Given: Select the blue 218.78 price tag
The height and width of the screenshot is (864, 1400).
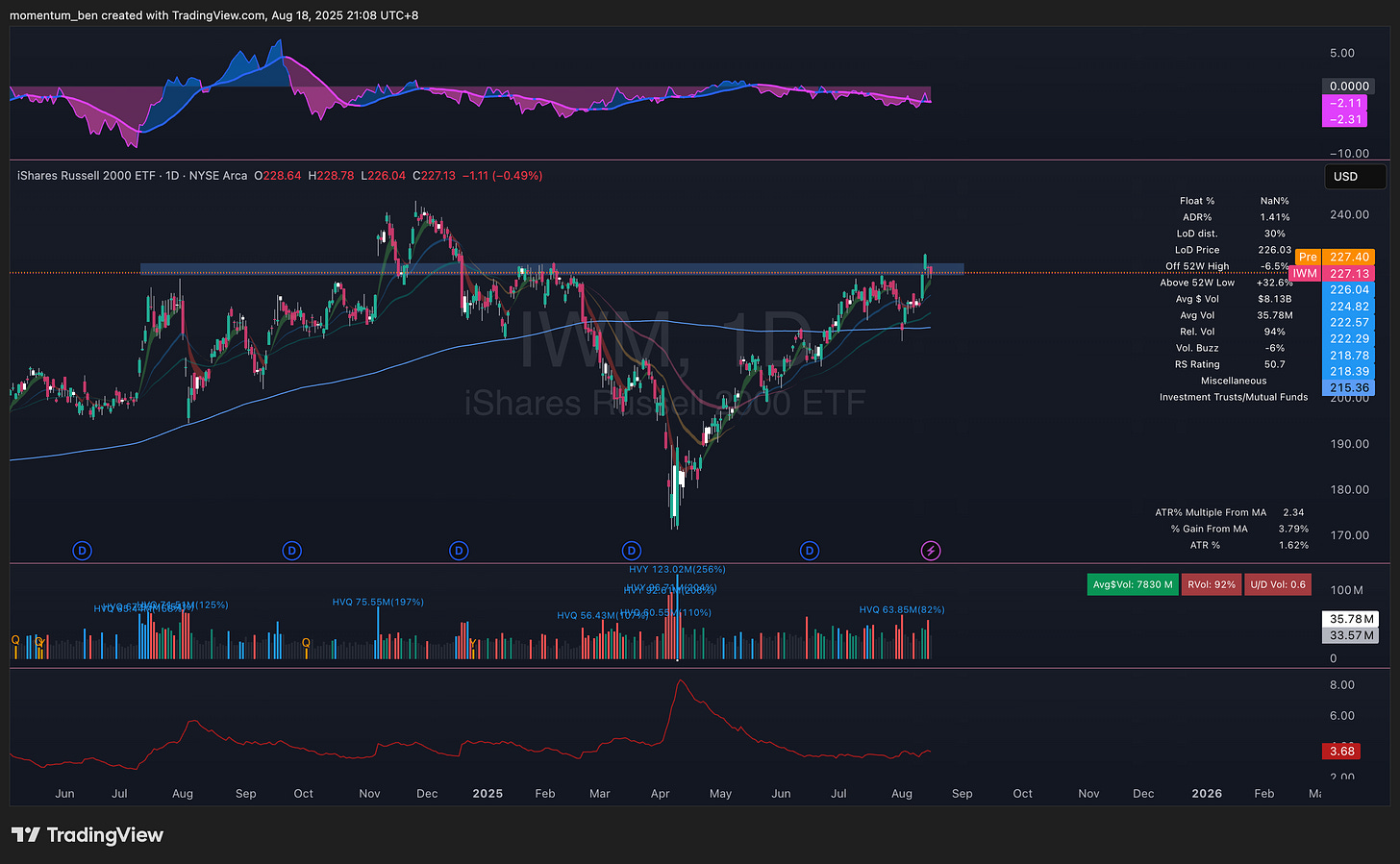Looking at the screenshot, I should click(x=1349, y=356).
